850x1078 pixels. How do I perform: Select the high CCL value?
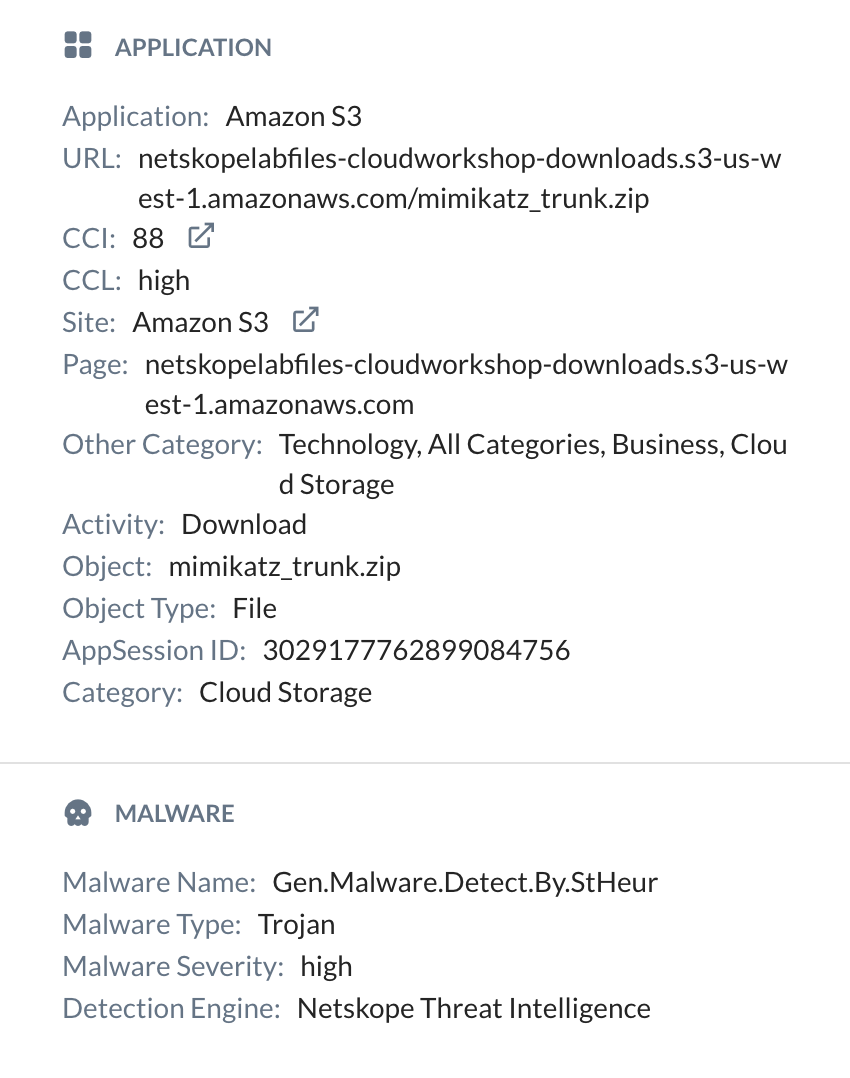click(x=162, y=280)
